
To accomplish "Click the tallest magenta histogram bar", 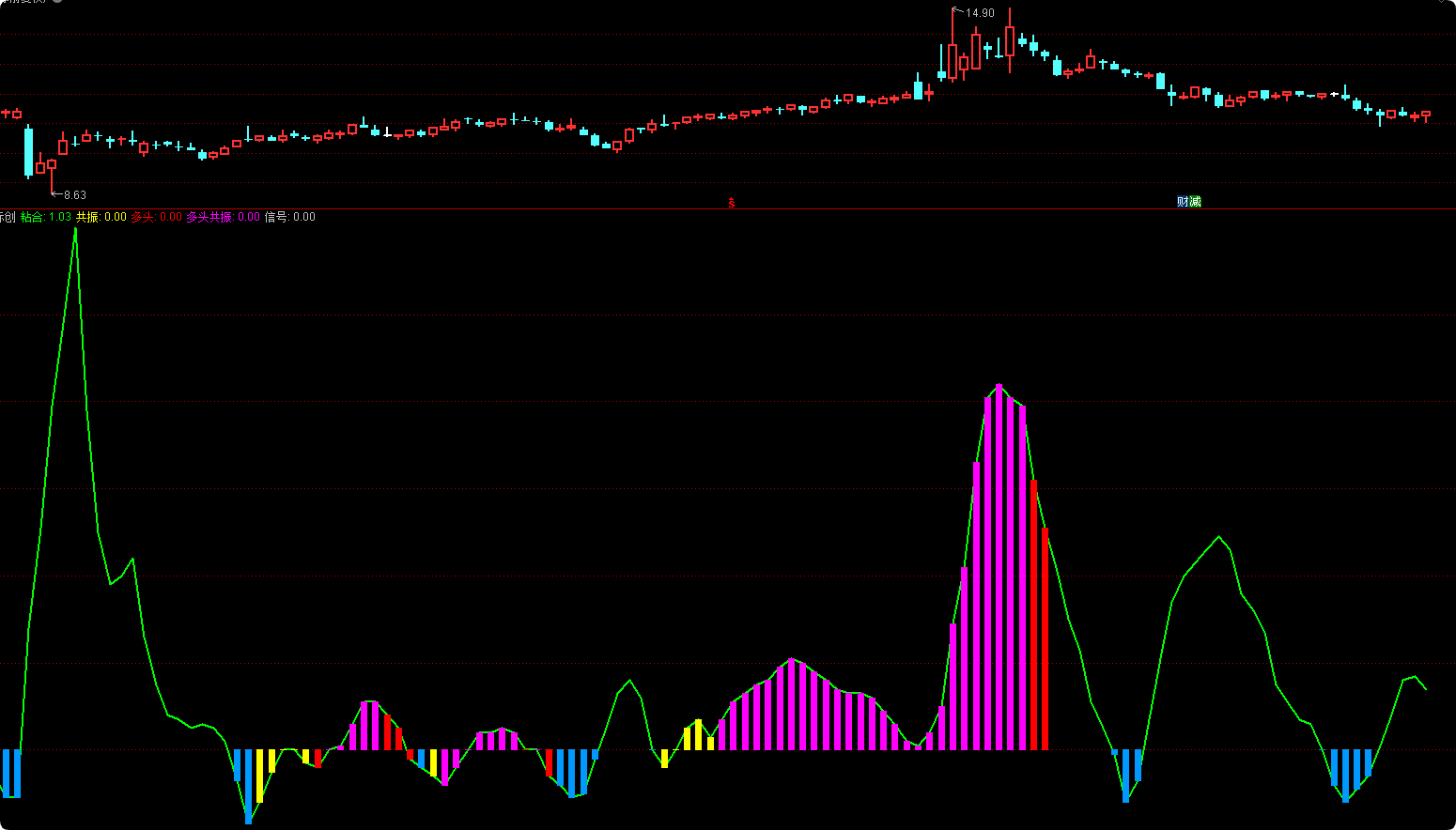I will coord(999,563).
